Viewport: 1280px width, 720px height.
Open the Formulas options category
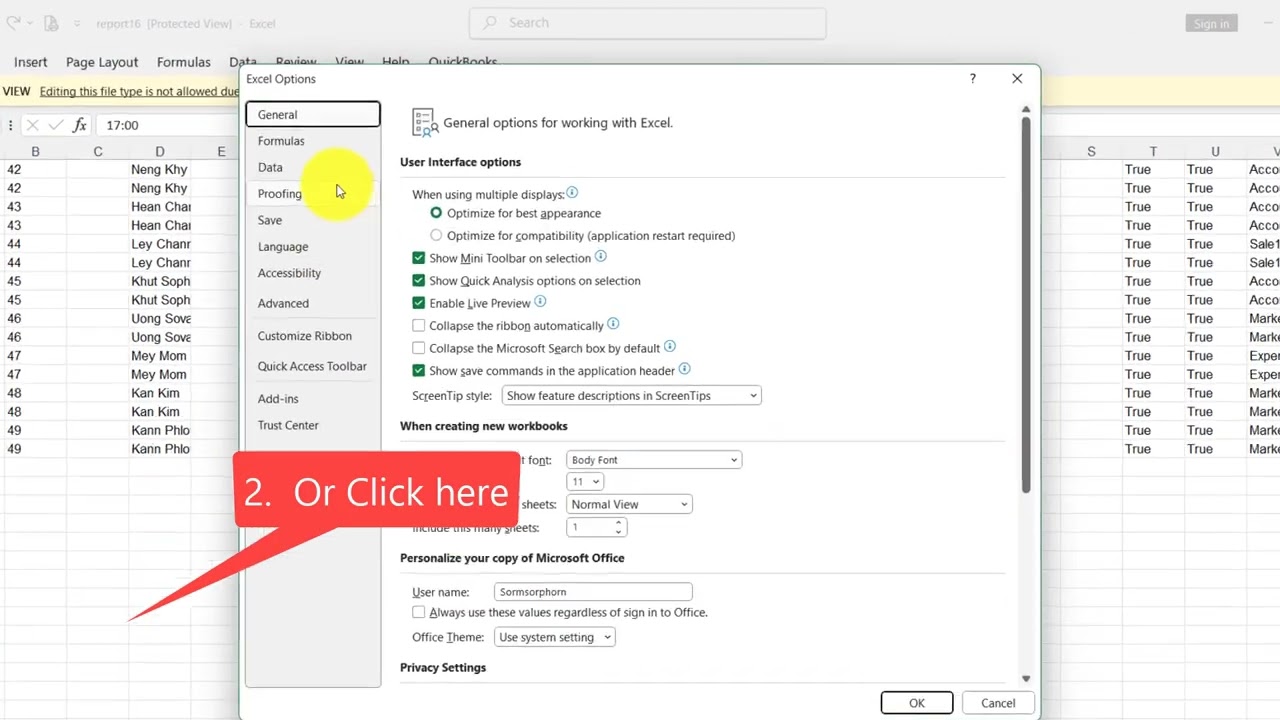coord(313,141)
